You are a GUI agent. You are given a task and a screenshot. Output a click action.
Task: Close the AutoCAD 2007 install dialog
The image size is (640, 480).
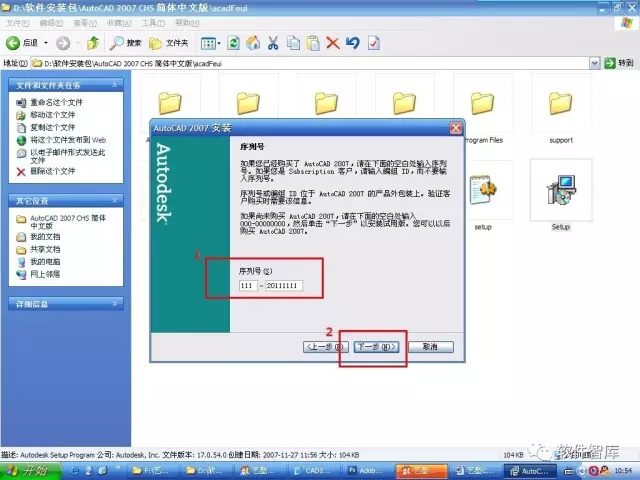(x=456, y=128)
